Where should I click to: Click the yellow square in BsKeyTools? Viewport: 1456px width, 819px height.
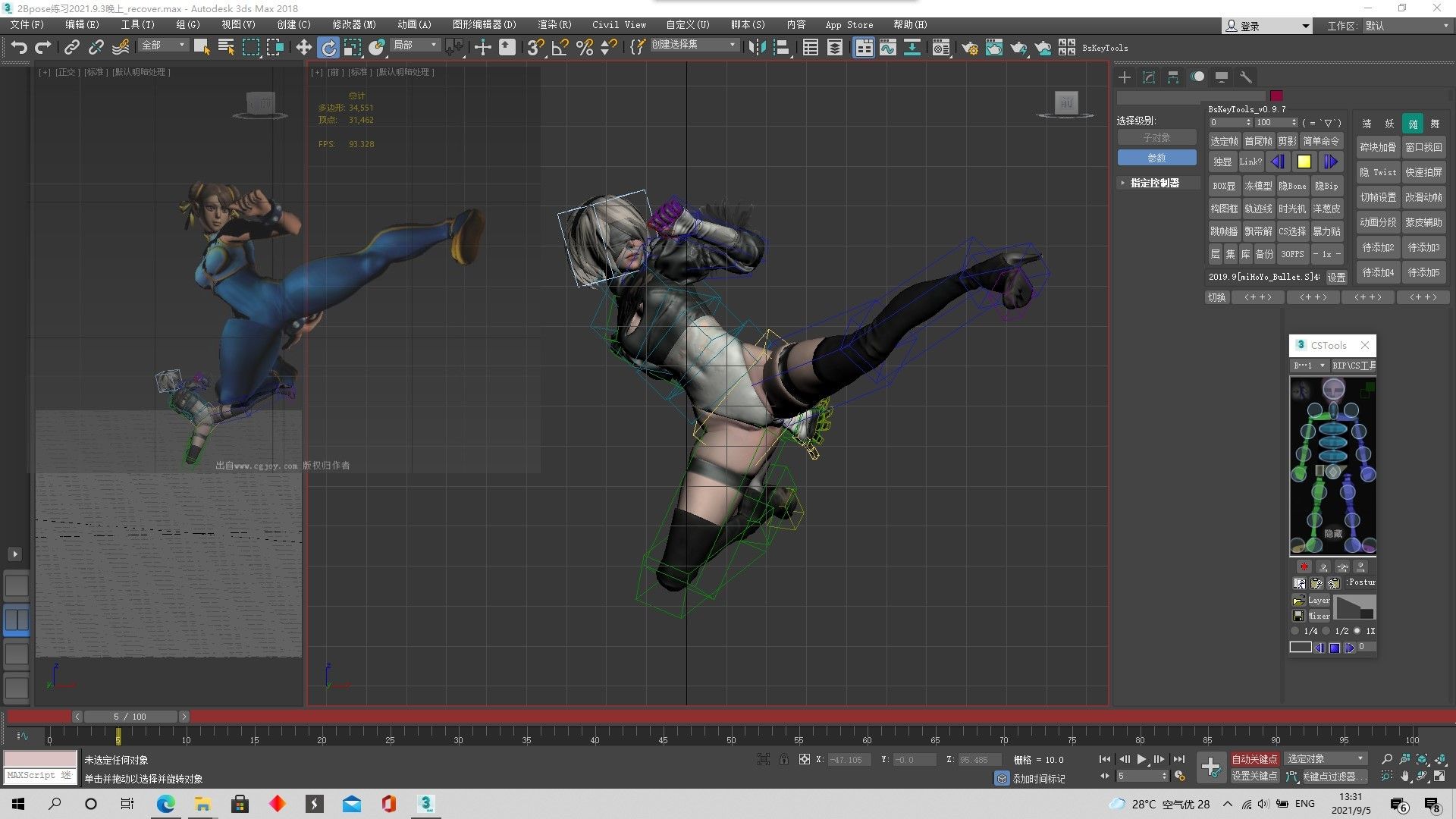pyautogui.click(x=1304, y=162)
